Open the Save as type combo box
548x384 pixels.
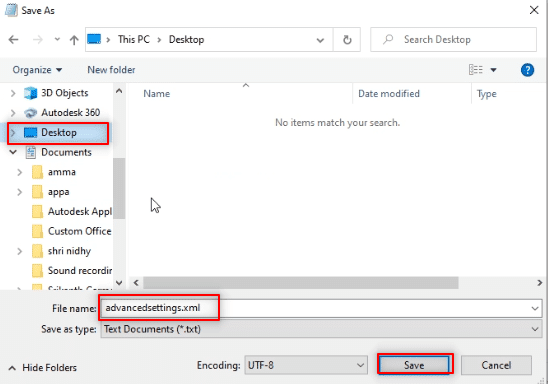[321, 329]
